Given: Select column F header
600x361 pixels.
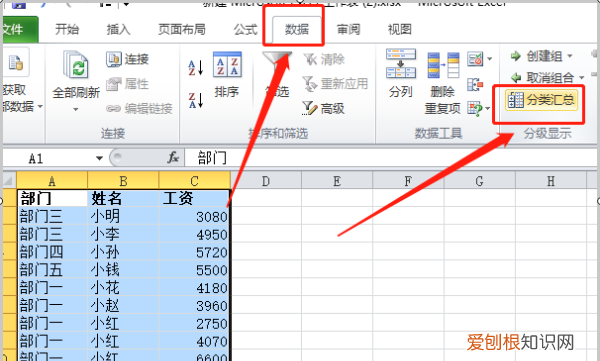Looking at the screenshot, I should click(x=408, y=181).
